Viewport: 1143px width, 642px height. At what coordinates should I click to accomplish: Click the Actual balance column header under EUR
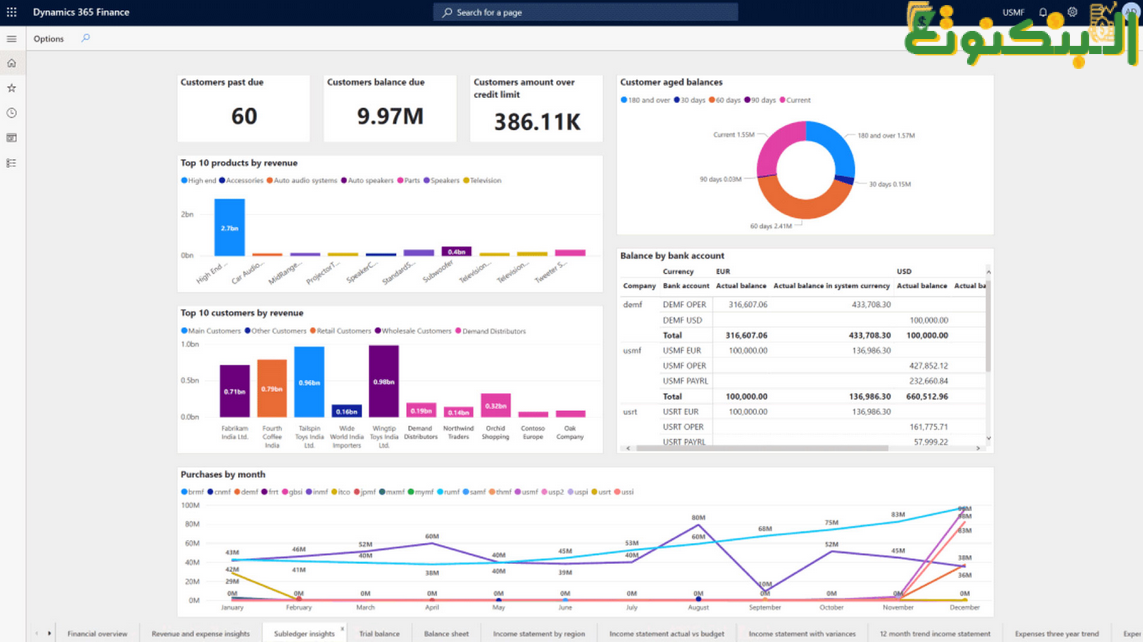pos(741,286)
